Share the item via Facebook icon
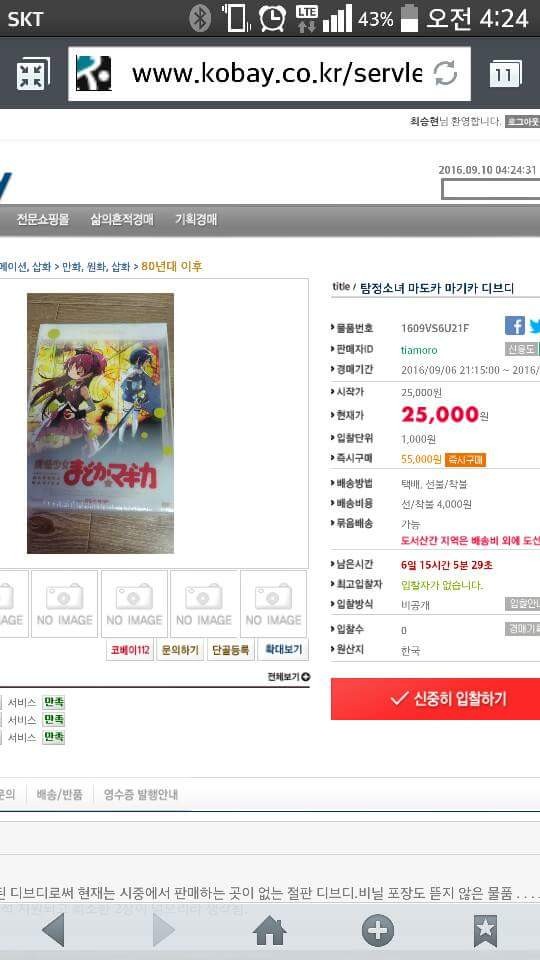Image resolution: width=540 pixels, height=960 pixels. click(515, 325)
